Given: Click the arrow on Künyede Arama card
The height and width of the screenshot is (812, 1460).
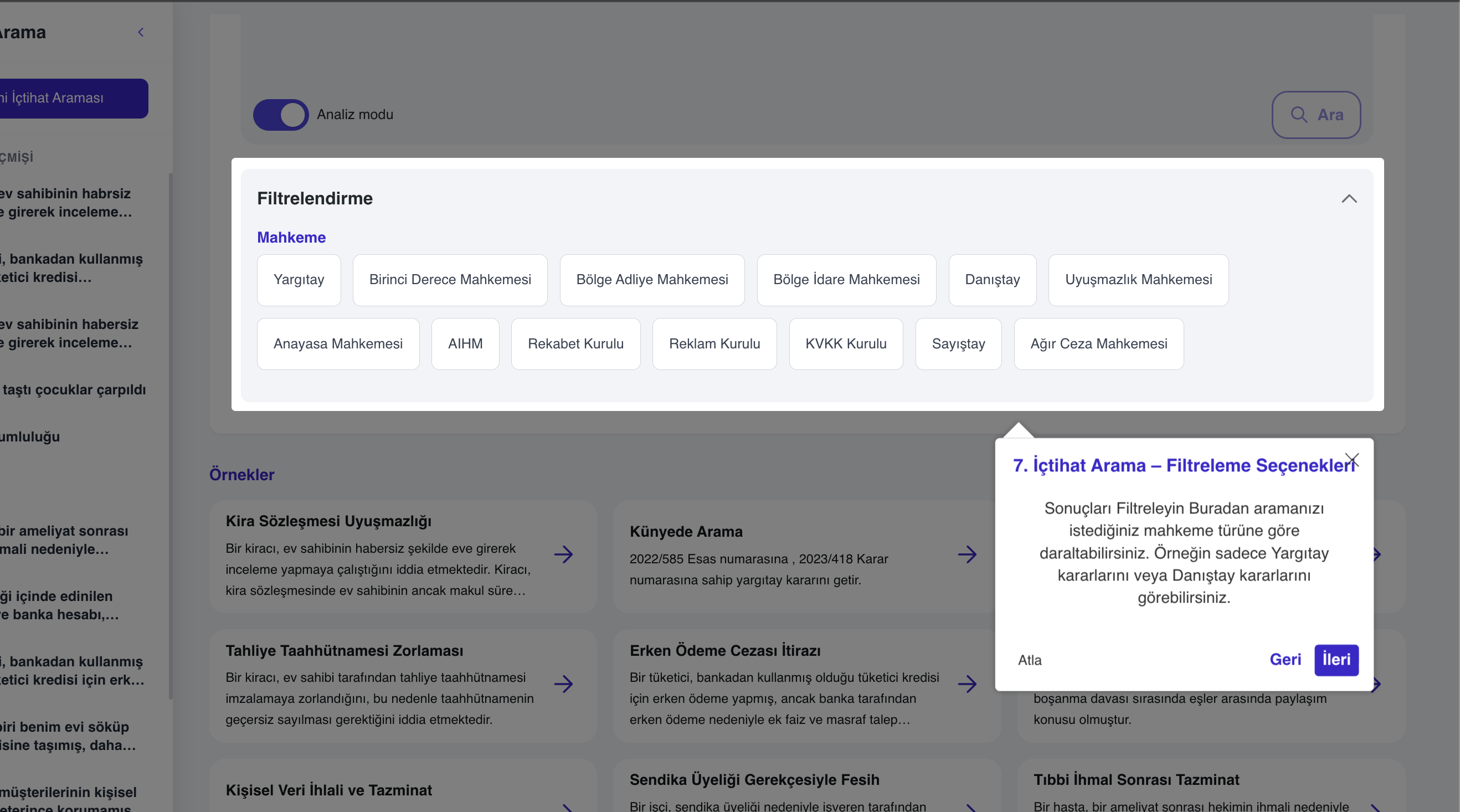Looking at the screenshot, I should point(967,554).
